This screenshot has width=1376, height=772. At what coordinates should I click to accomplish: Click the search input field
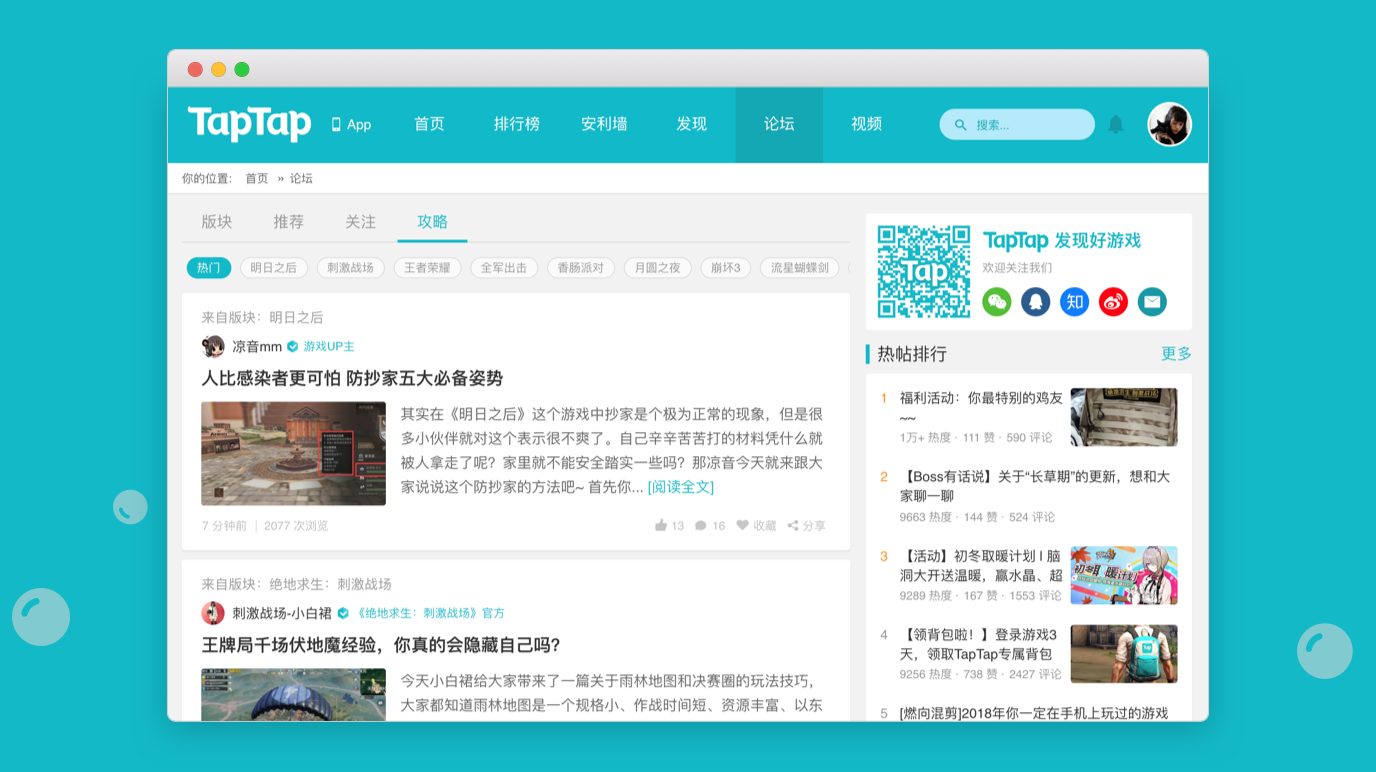tap(1025, 125)
